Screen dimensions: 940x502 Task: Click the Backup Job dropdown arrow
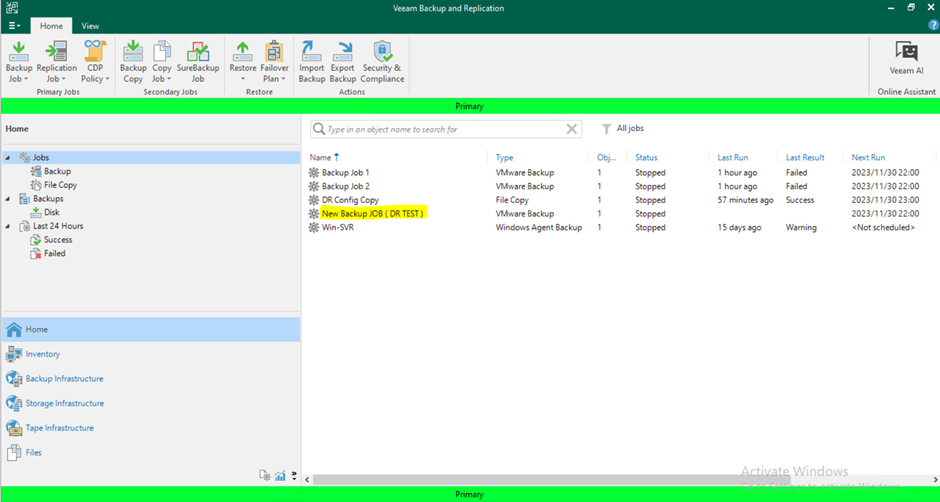coord(26,79)
